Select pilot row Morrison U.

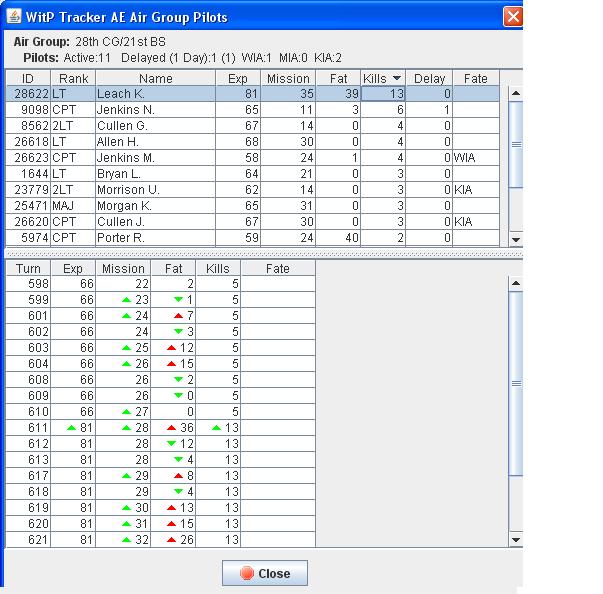[x=252, y=190]
